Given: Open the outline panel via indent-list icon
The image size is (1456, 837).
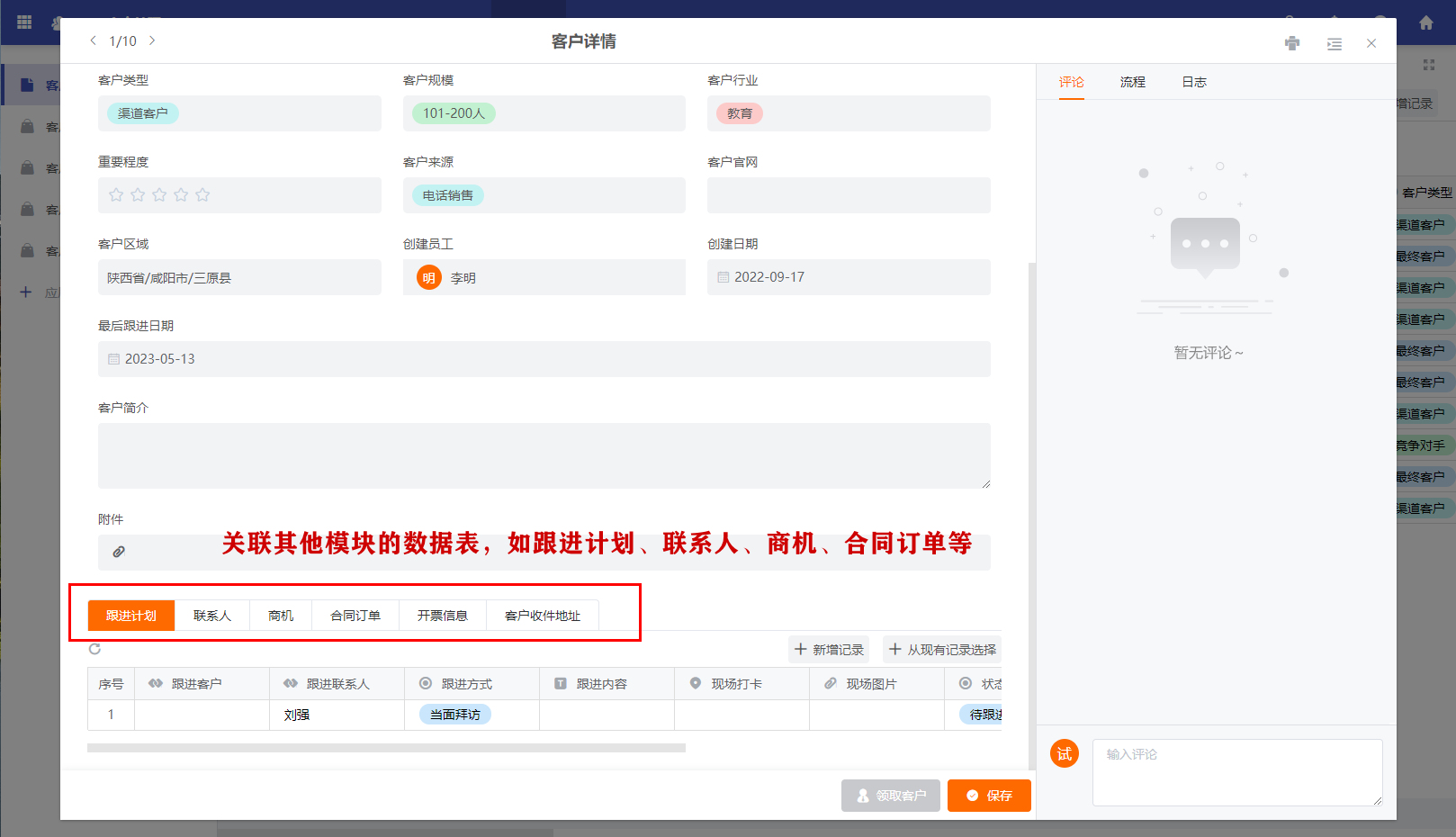Looking at the screenshot, I should tap(1334, 42).
